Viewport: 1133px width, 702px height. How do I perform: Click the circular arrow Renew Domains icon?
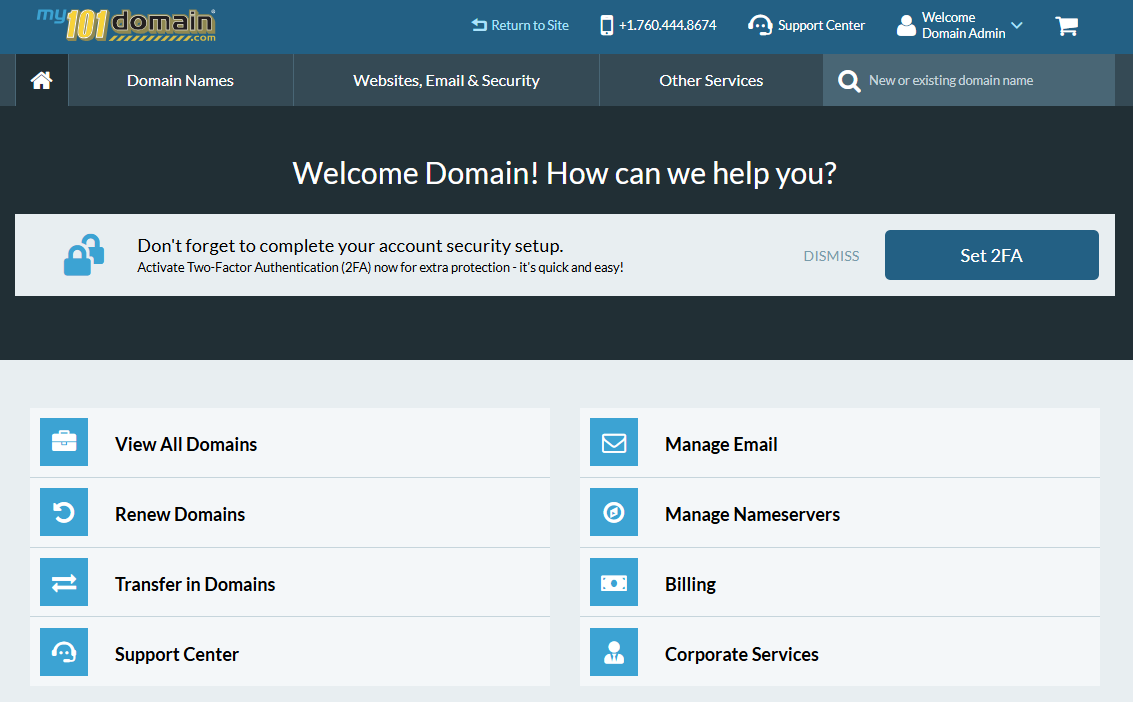coord(64,512)
